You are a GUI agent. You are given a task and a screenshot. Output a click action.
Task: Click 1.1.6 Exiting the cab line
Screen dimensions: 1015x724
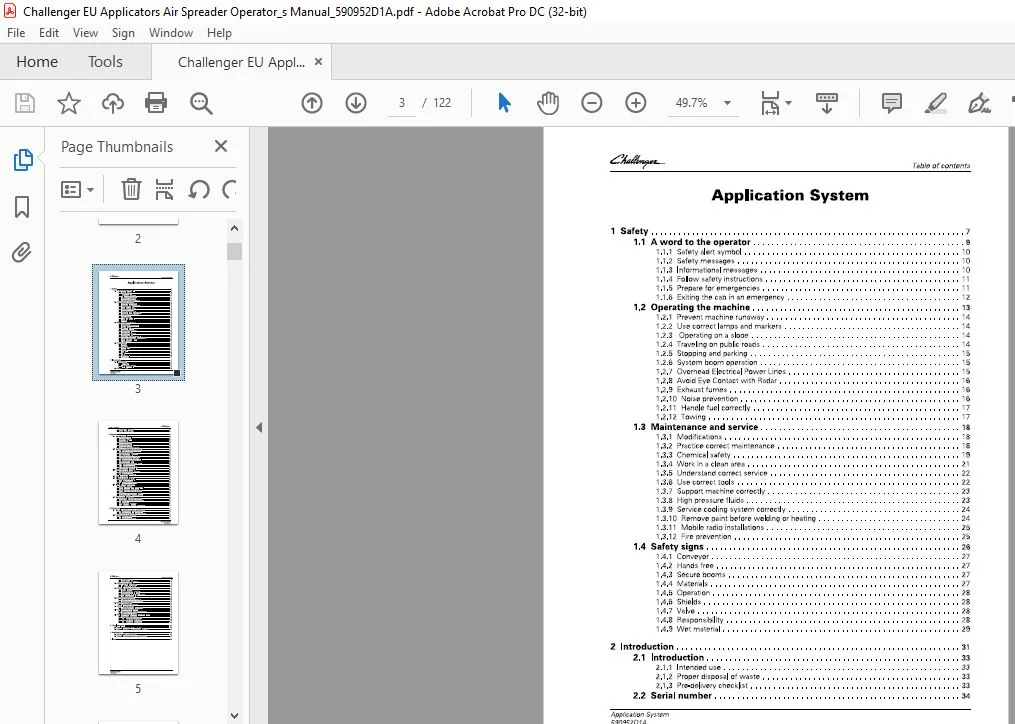[812, 297]
